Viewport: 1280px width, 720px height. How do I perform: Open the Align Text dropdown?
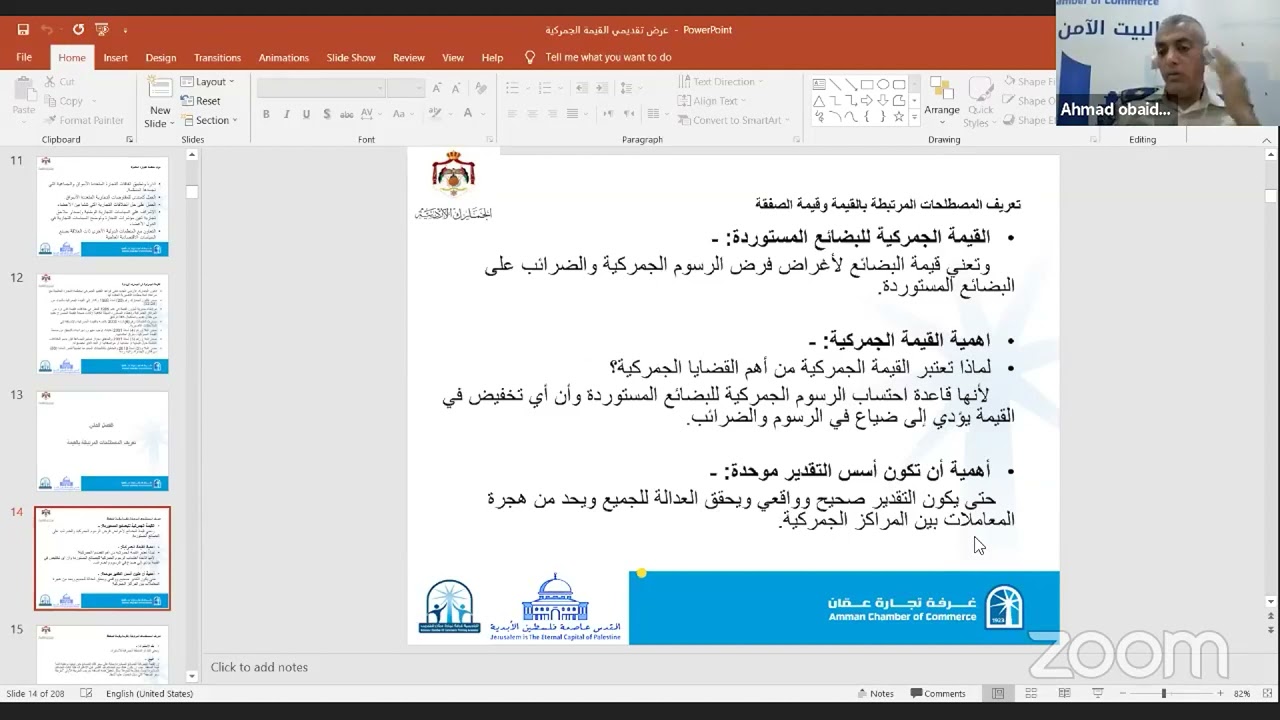(x=713, y=101)
